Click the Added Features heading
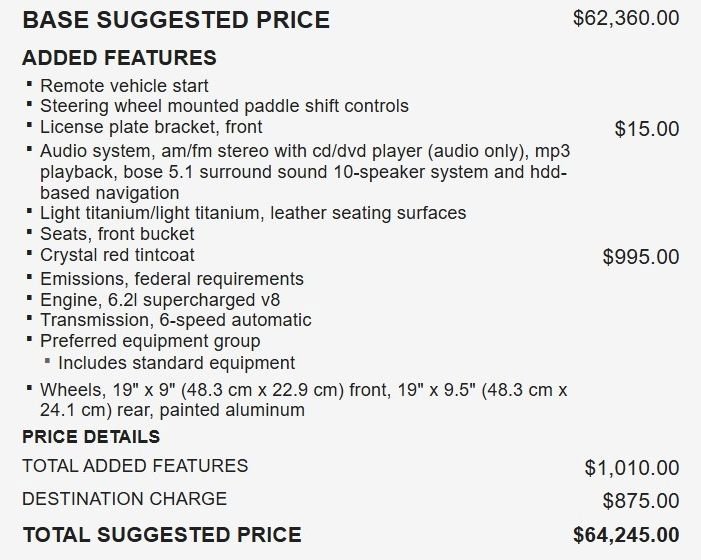This screenshot has height=560, width=701. click(119, 58)
